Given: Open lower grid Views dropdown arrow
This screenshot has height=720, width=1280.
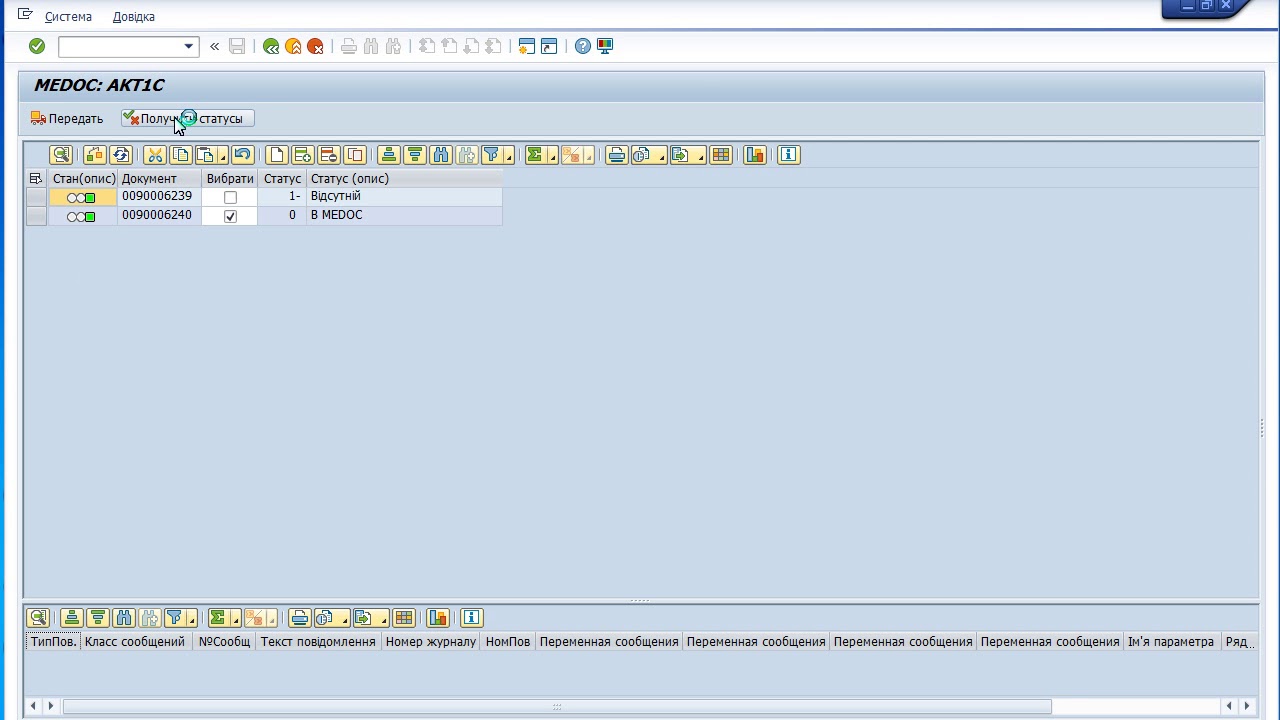Looking at the screenshot, I should pyautogui.click(x=344, y=619).
